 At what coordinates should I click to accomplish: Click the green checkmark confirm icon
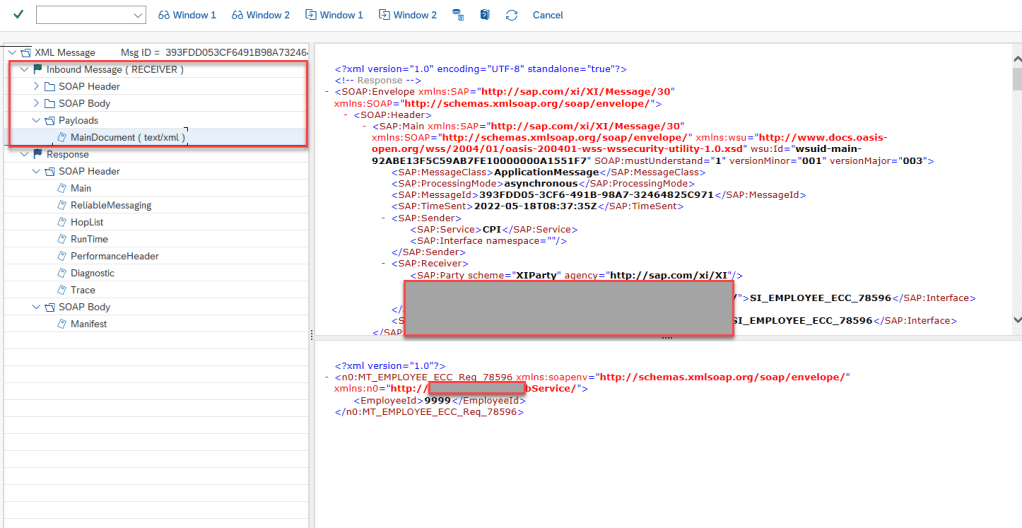pos(18,15)
